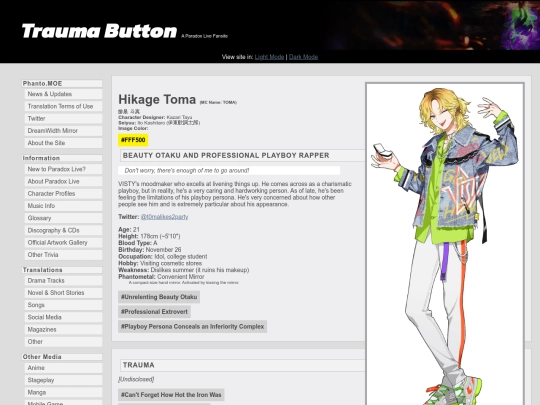Viewport: 540px width, 405px height.
Task: Open Stageplay page
Action: click(x=63, y=380)
